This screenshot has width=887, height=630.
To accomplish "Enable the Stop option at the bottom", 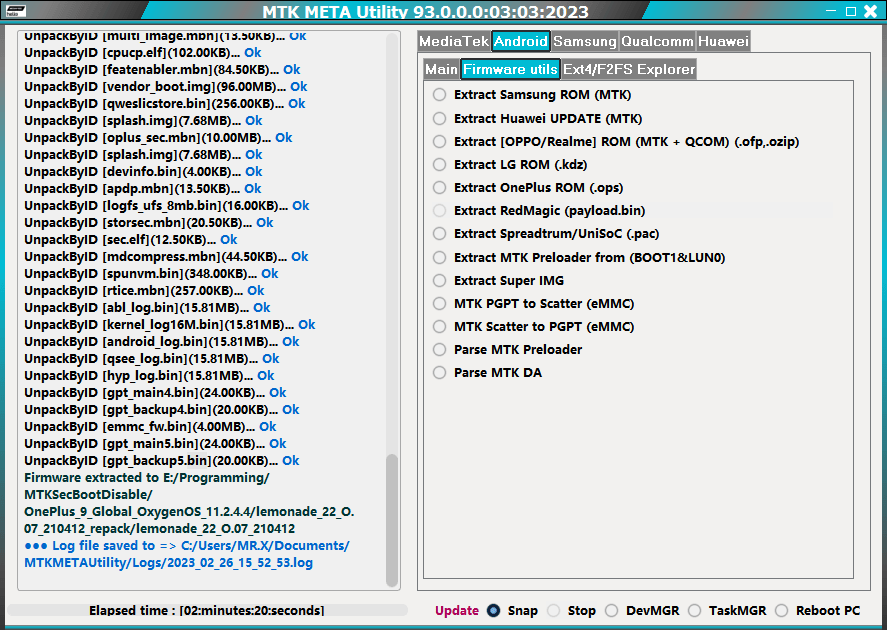I will pyautogui.click(x=553, y=610).
